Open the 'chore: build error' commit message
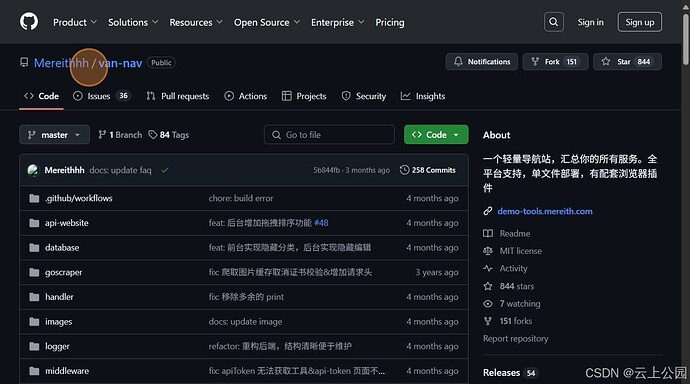Viewport: 690px width, 384px height. pos(241,198)
